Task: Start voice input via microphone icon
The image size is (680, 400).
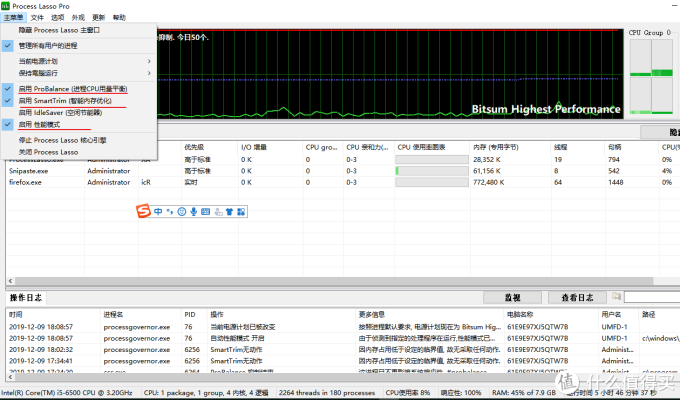Action: (193, 211)
